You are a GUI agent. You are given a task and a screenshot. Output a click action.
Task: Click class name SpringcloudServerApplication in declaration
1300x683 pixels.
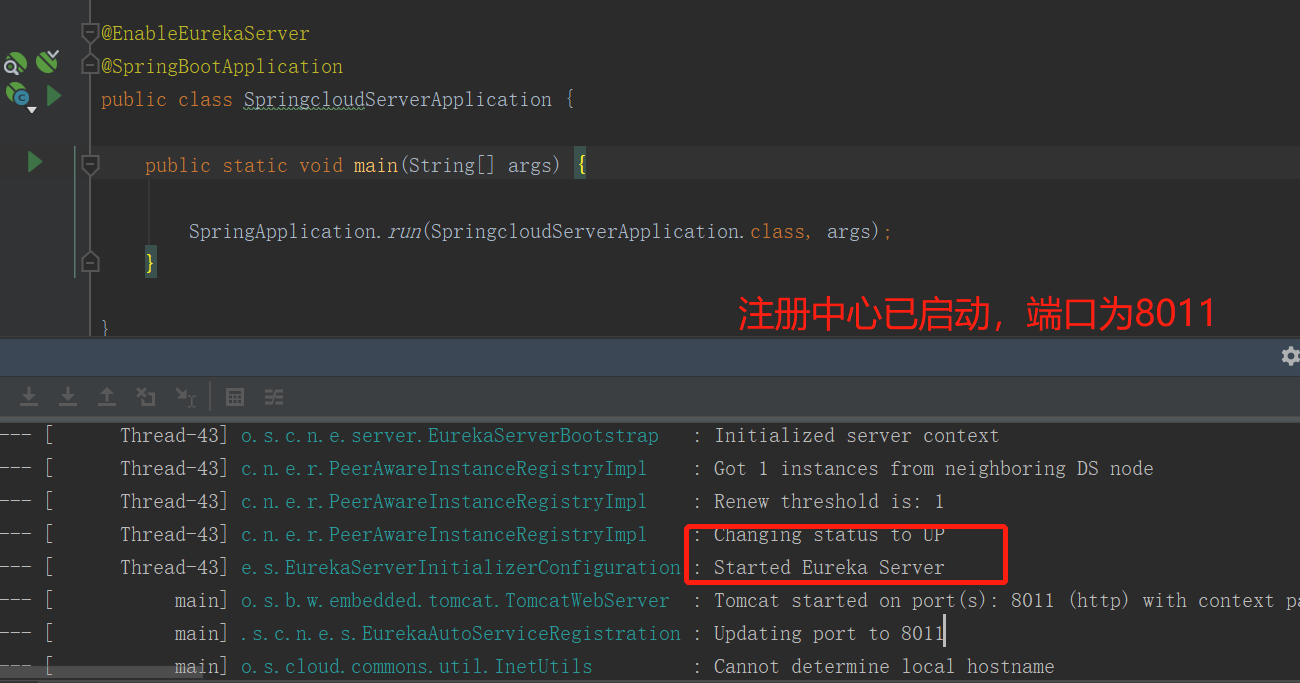pyautogui.click(x=398, y=99)
